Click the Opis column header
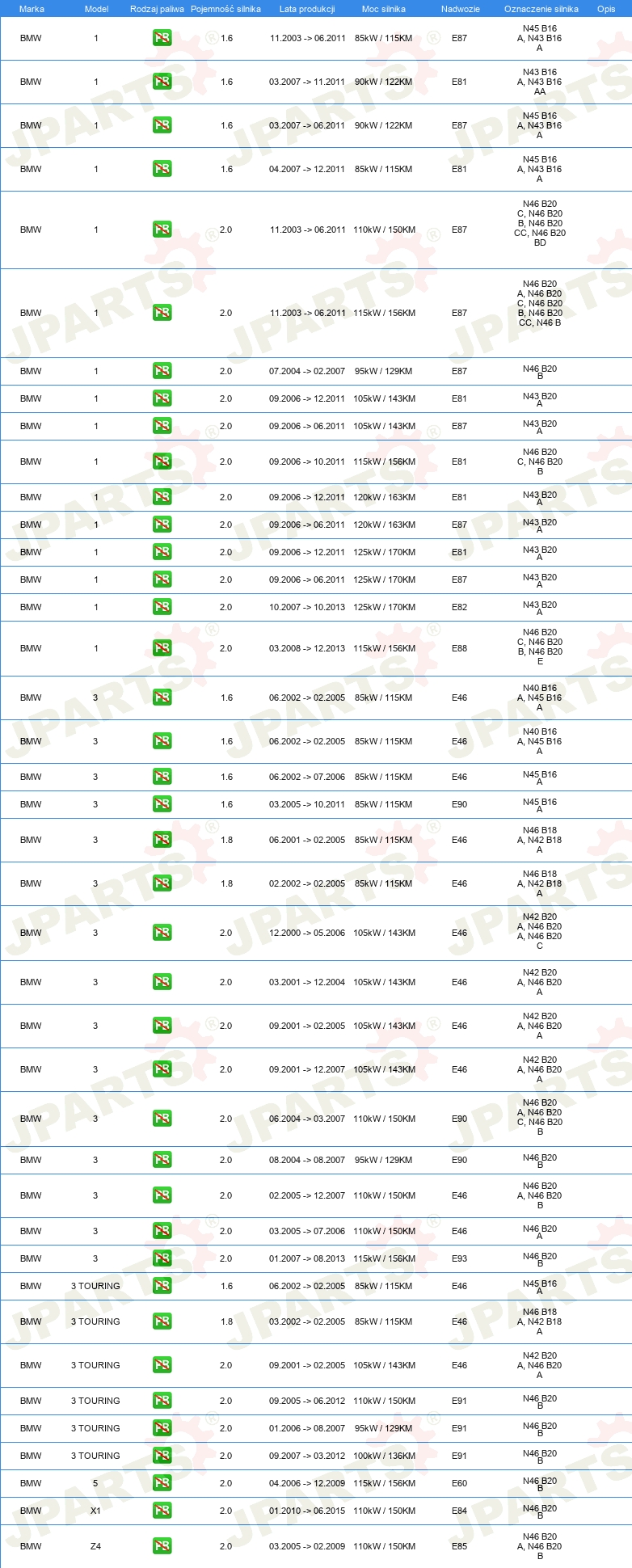Screen dimensions: 632x1568 pos(606,9)
